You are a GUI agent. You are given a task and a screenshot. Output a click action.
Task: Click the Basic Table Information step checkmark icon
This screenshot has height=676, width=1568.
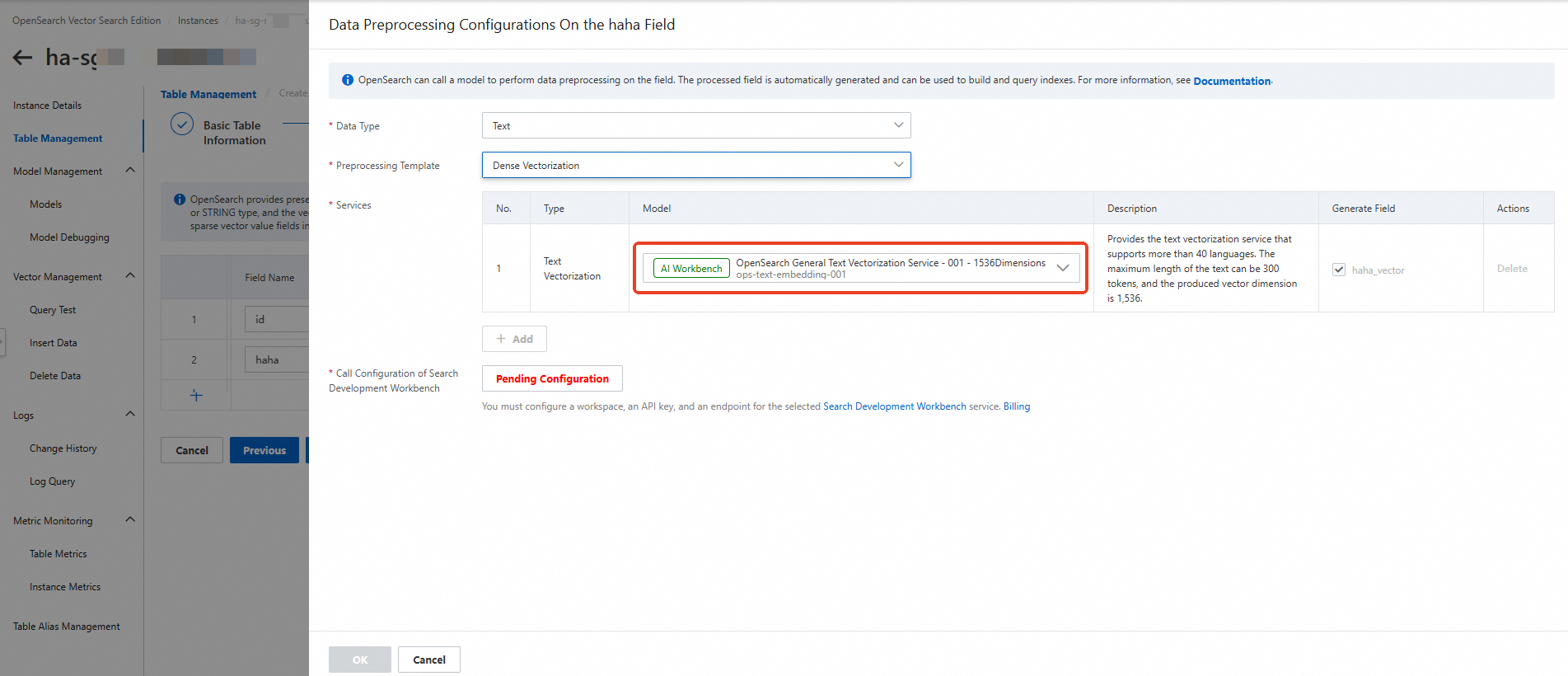pos(181,124)
